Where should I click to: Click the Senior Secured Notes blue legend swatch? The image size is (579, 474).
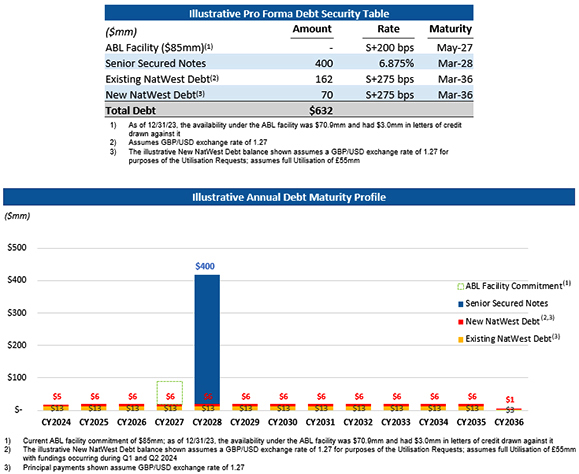[x=460, y=304]
